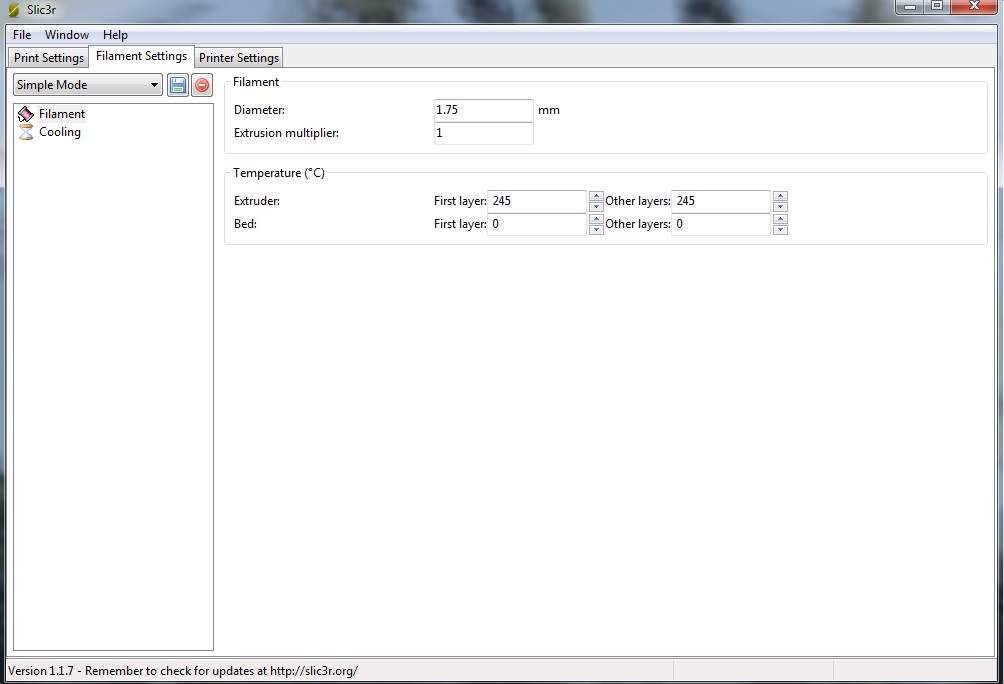Click the Slic3r icon in title bar

tap(13, 9)
